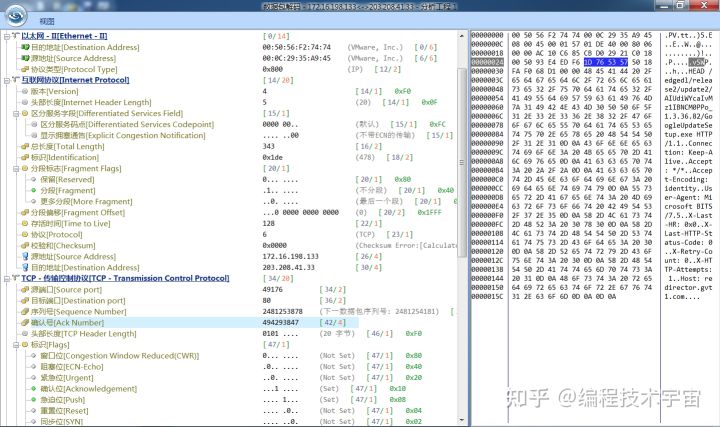Click the 阻塞位[ECN-Echo] bit icon

(x=34, y=367)
